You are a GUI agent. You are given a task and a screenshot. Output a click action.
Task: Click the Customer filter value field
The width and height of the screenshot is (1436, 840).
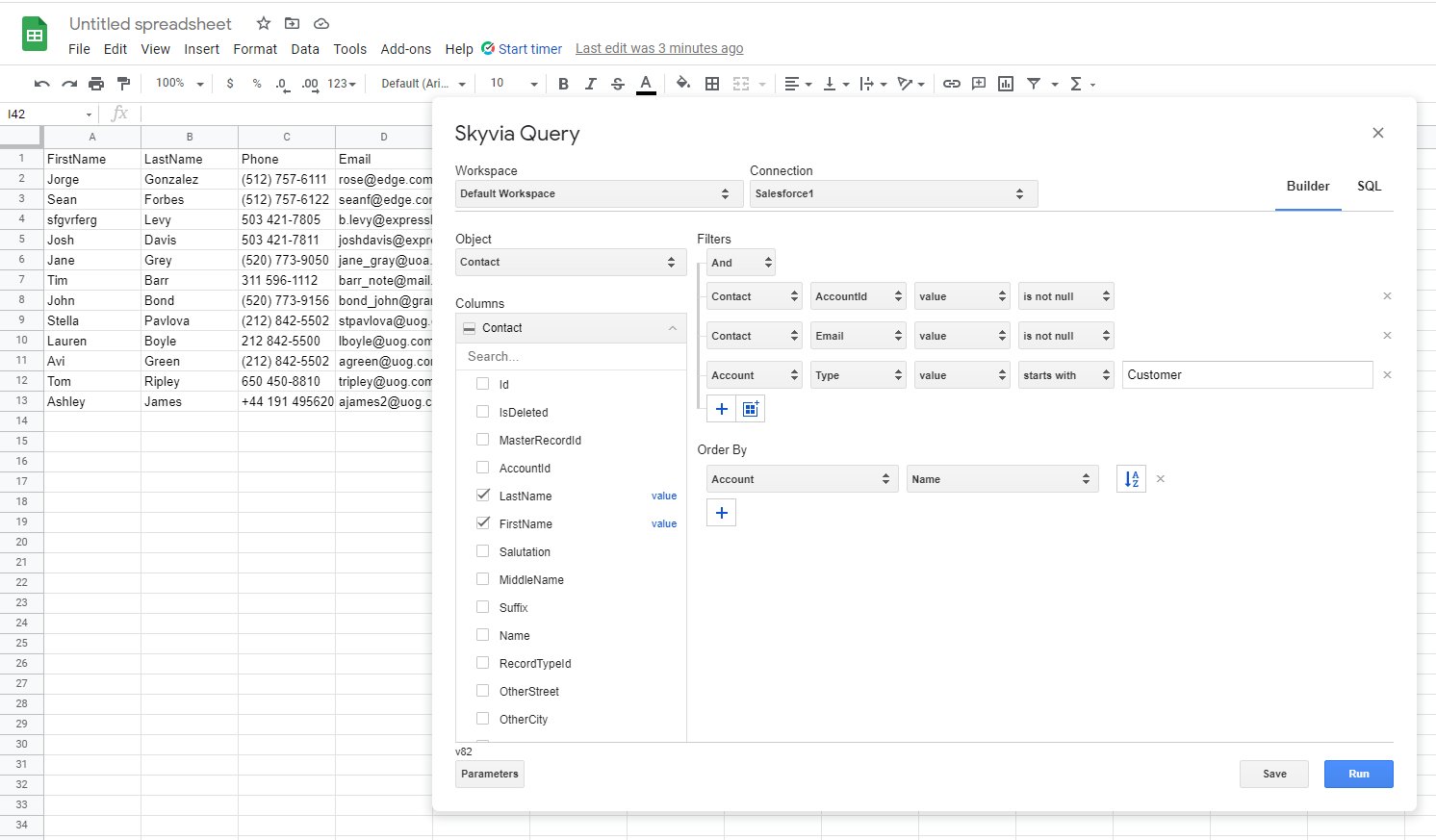[1247, 375]
